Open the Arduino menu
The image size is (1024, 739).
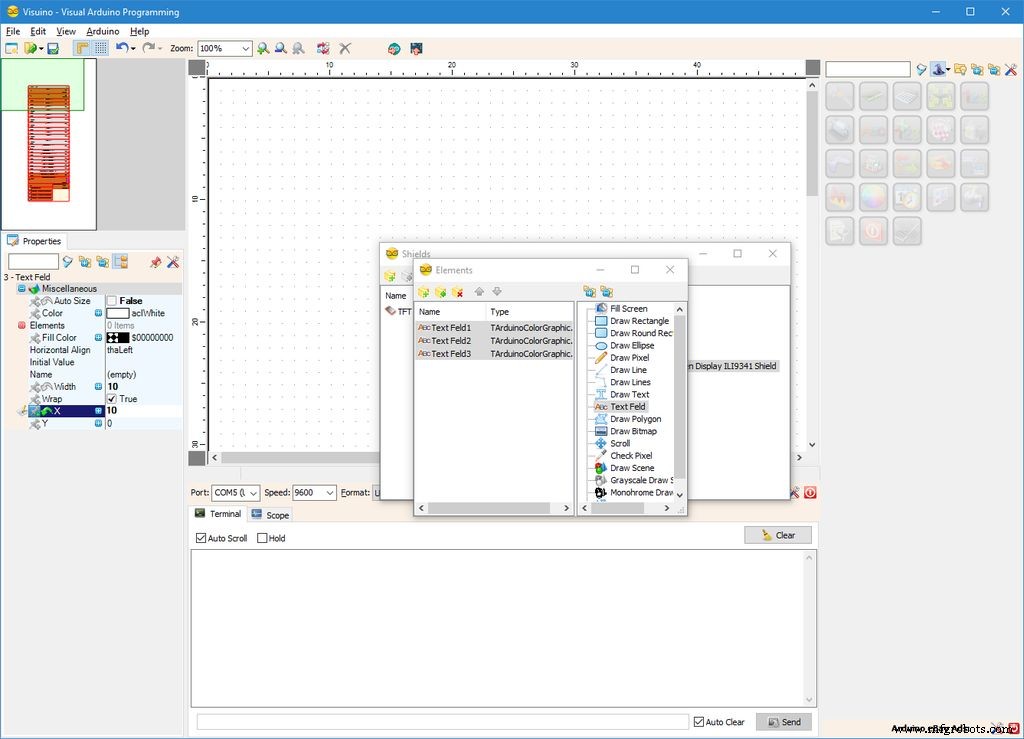[x=102, y=31]
